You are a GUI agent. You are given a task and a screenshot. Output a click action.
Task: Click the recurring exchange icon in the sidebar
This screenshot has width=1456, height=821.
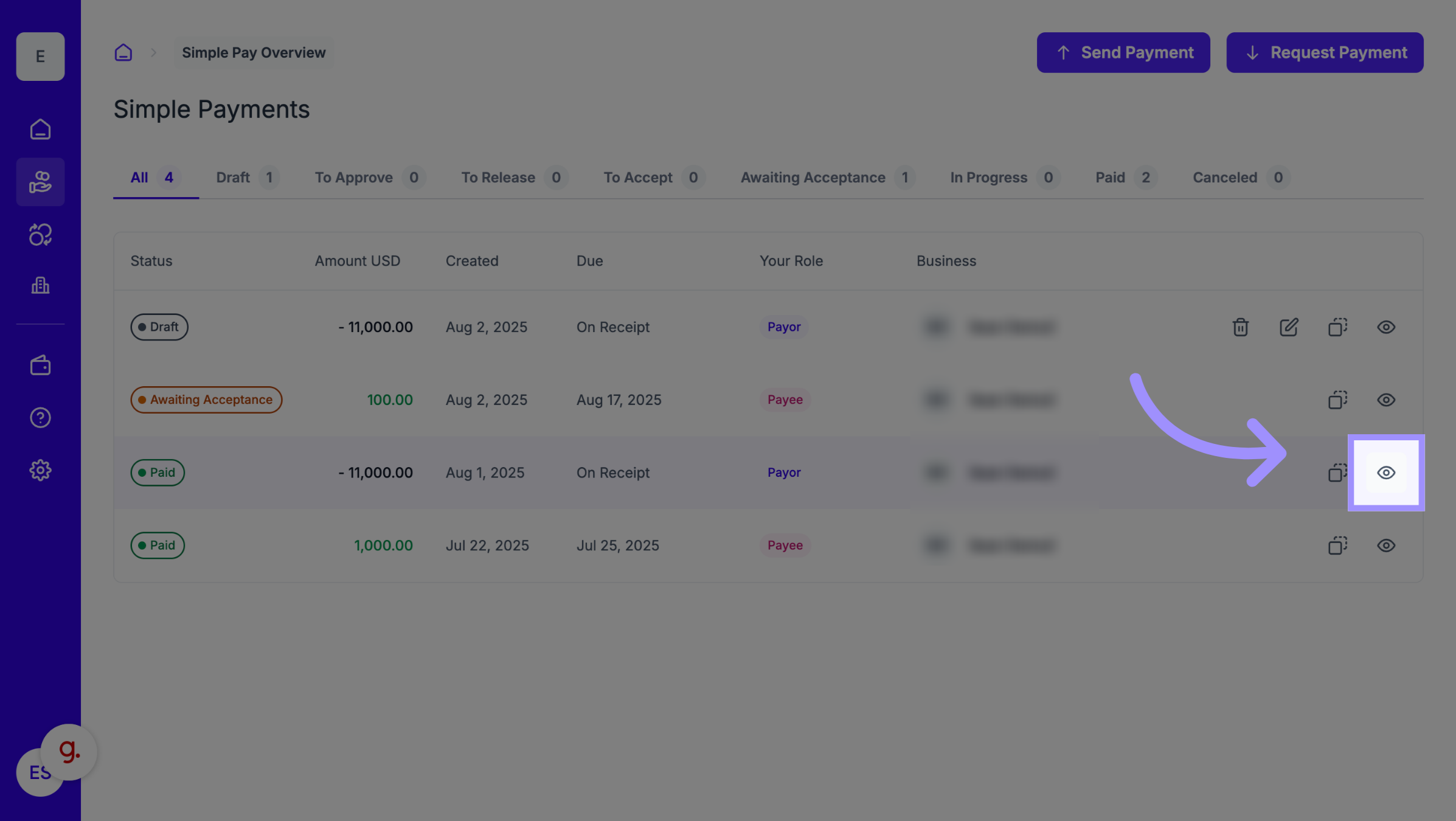pos(40,235)
